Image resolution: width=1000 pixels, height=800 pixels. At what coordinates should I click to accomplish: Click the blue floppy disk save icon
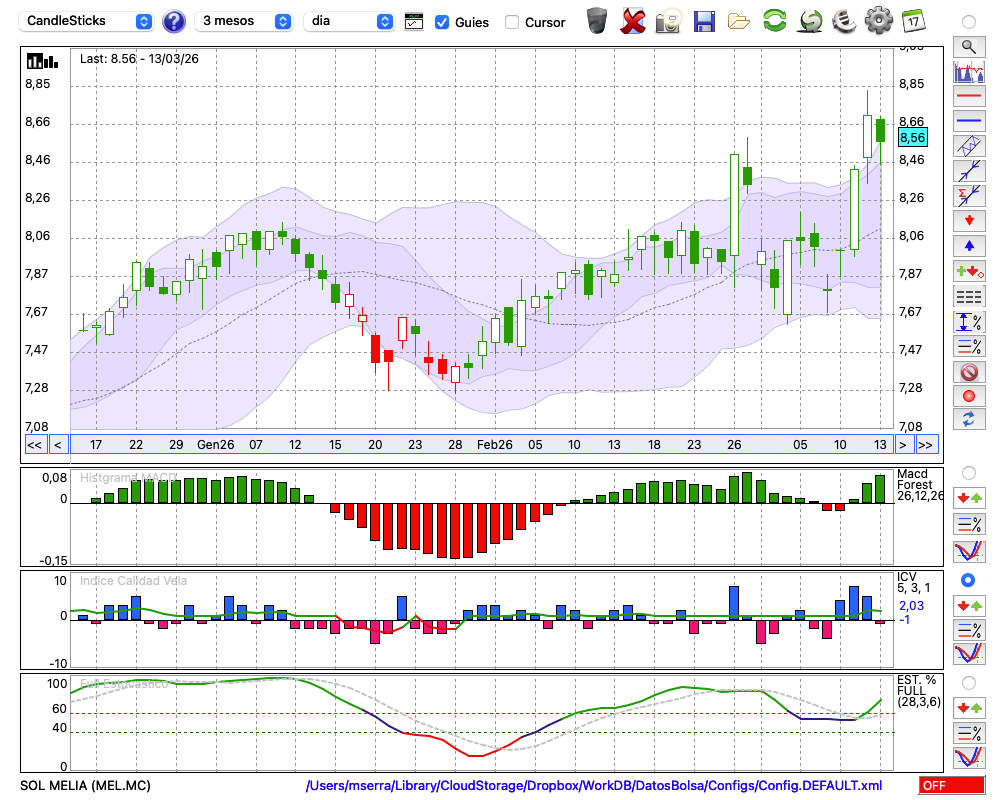(x=704, y=20)
